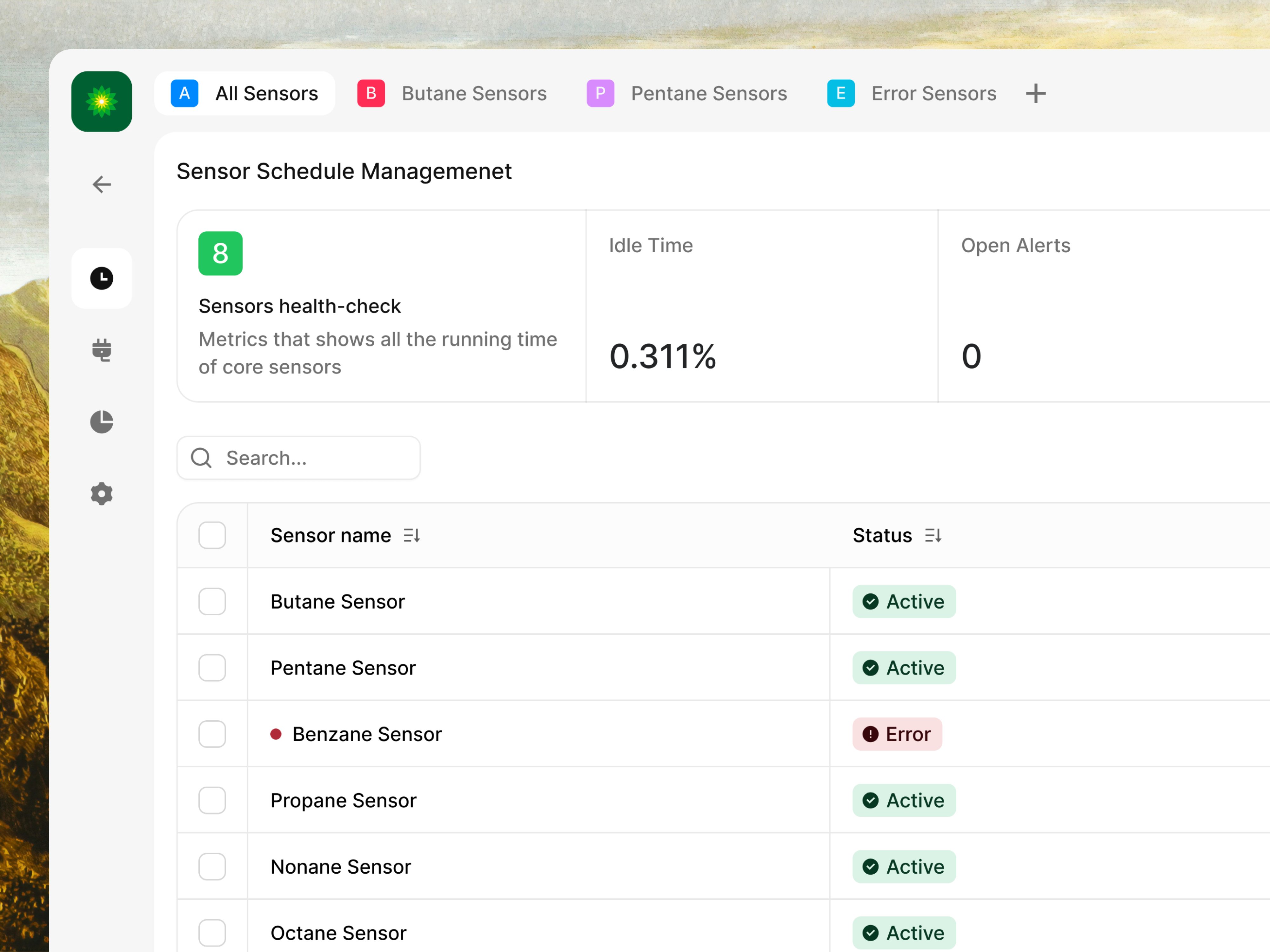Screen dimensions: 1270x952
Task: Click the Status column header
Action: tap(882, 535)
